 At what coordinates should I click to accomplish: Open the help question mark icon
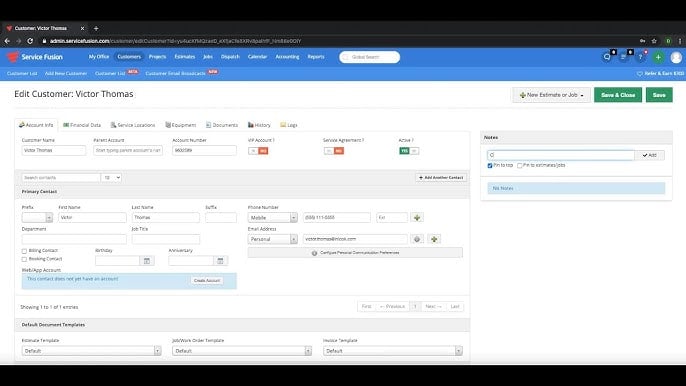pos(640,57)
